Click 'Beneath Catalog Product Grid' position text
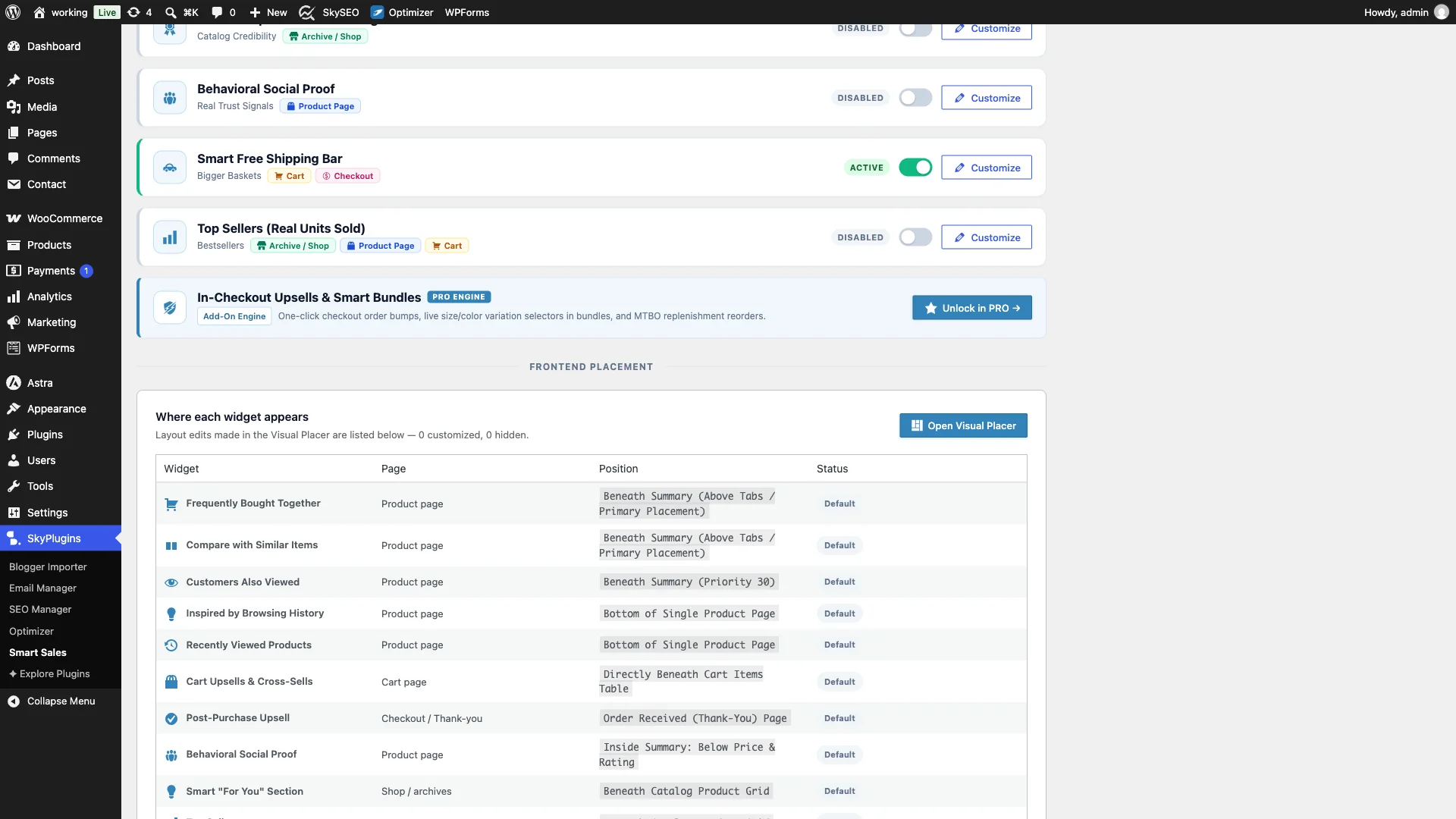 686,791
